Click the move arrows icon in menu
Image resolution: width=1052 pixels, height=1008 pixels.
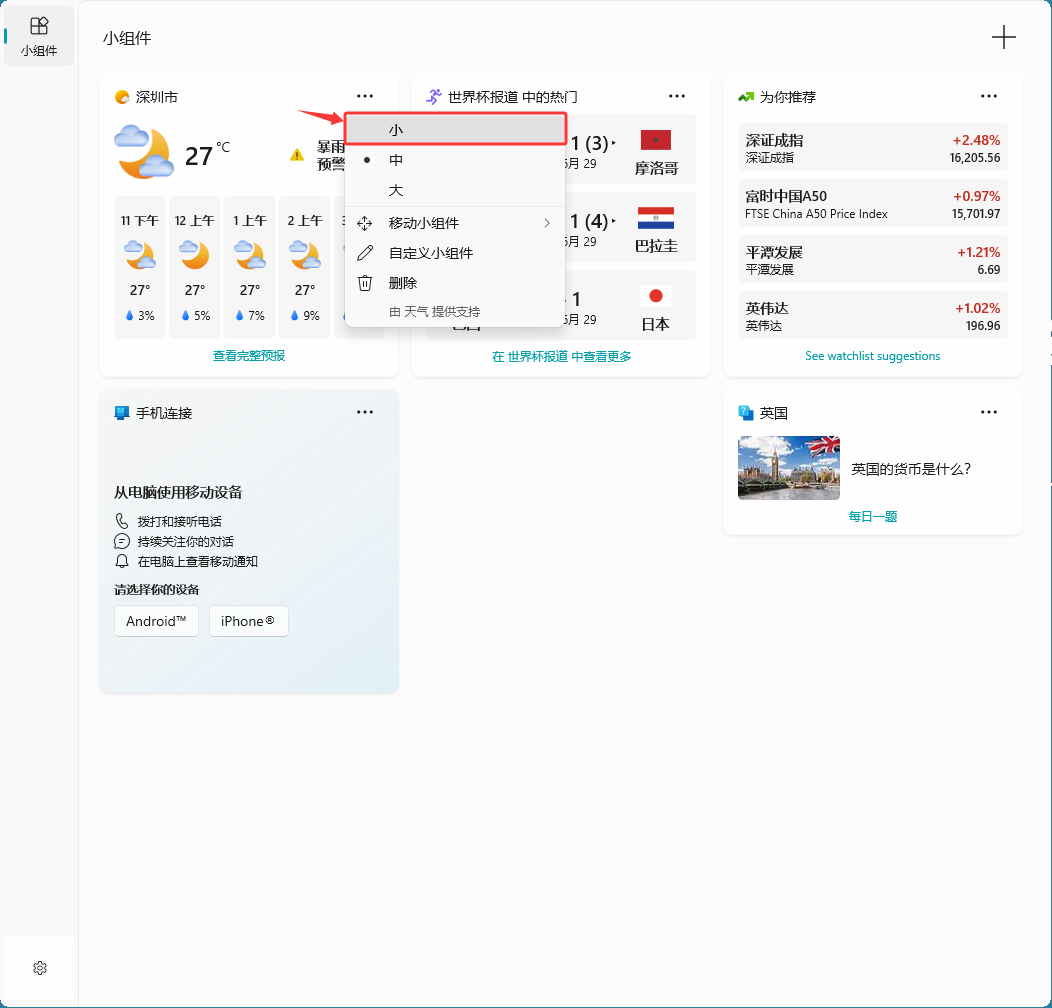(365, 223)
